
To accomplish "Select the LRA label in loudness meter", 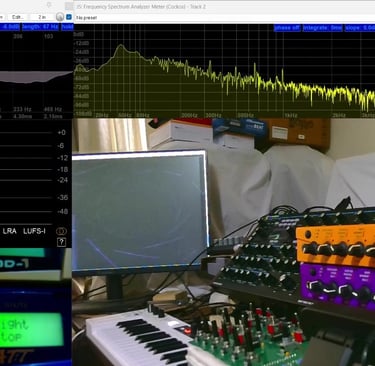I will point(10,231).
